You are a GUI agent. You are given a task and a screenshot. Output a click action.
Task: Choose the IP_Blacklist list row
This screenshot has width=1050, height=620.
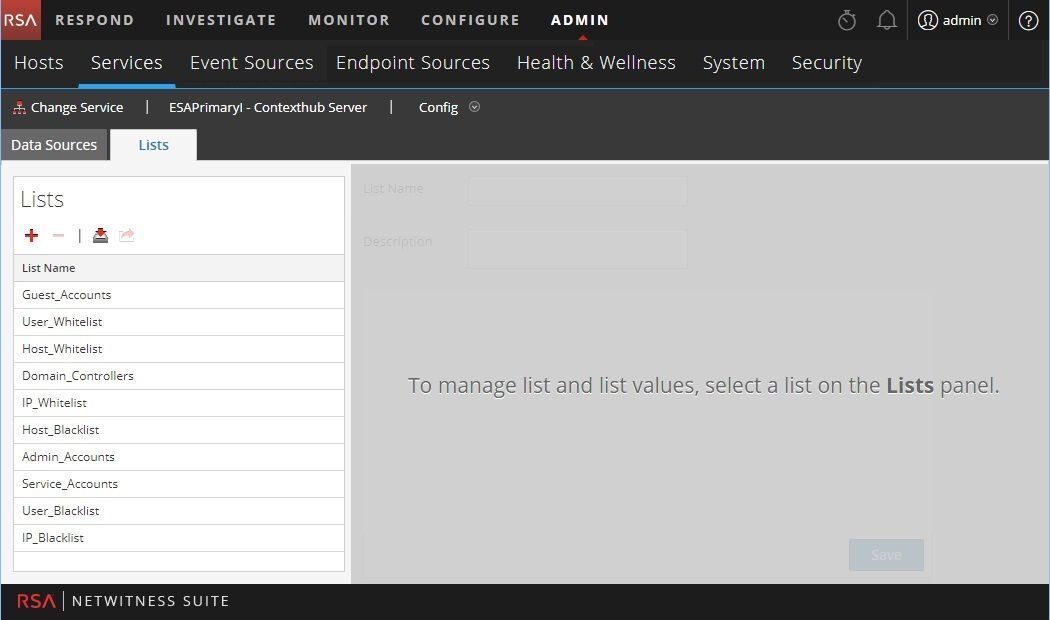pos(53,538)
